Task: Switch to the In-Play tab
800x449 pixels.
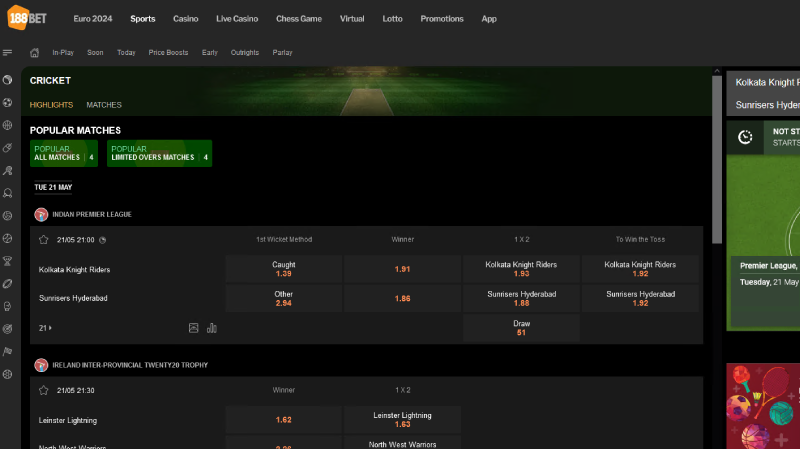Action: click(x=63, y=53)
